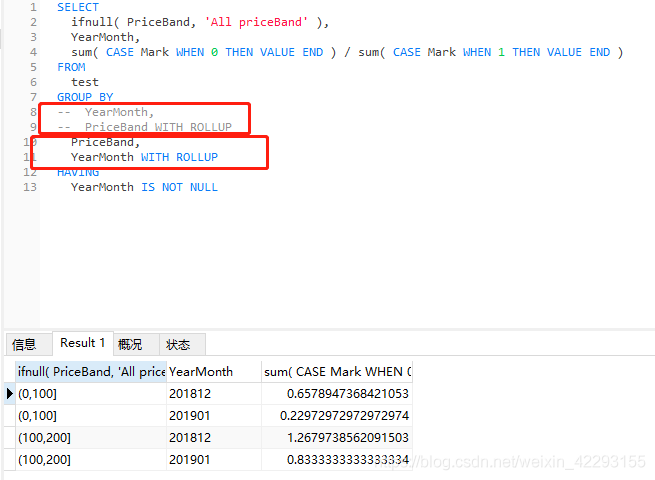655x480 pixels.
Task: Place cursor on the SELECT keyword
Action: 77,7
